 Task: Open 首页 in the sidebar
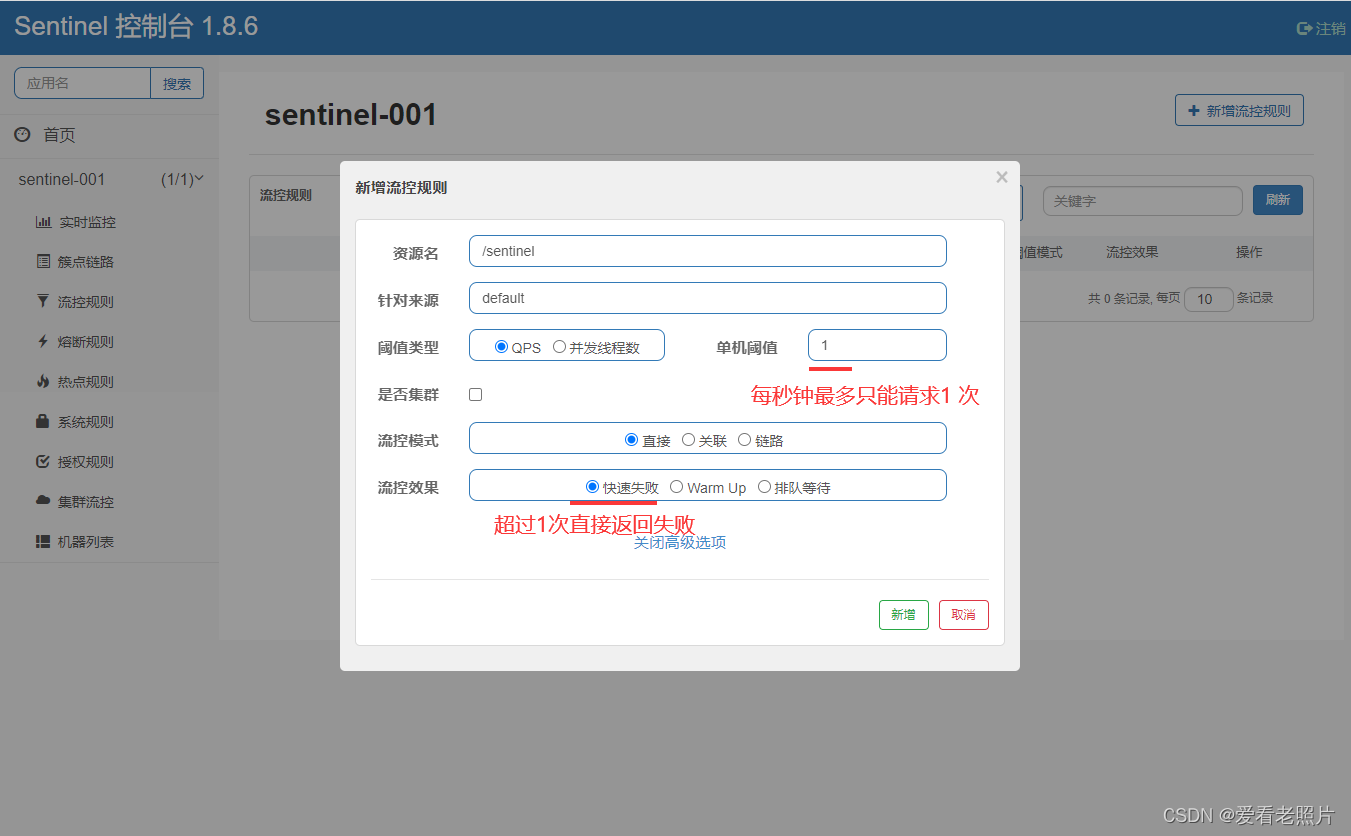pos(59,135)
